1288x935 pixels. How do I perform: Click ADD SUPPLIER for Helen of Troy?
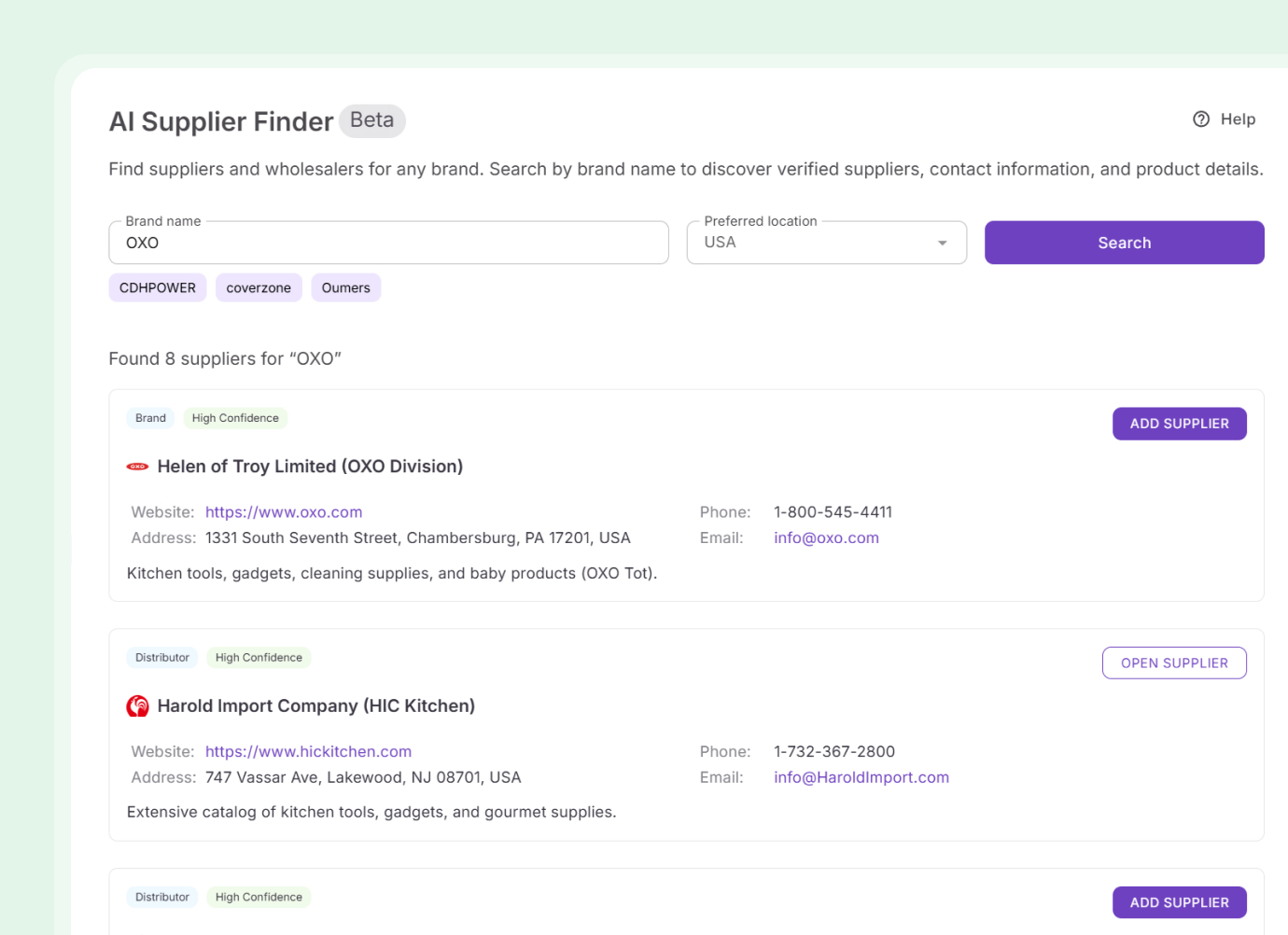1179,423
